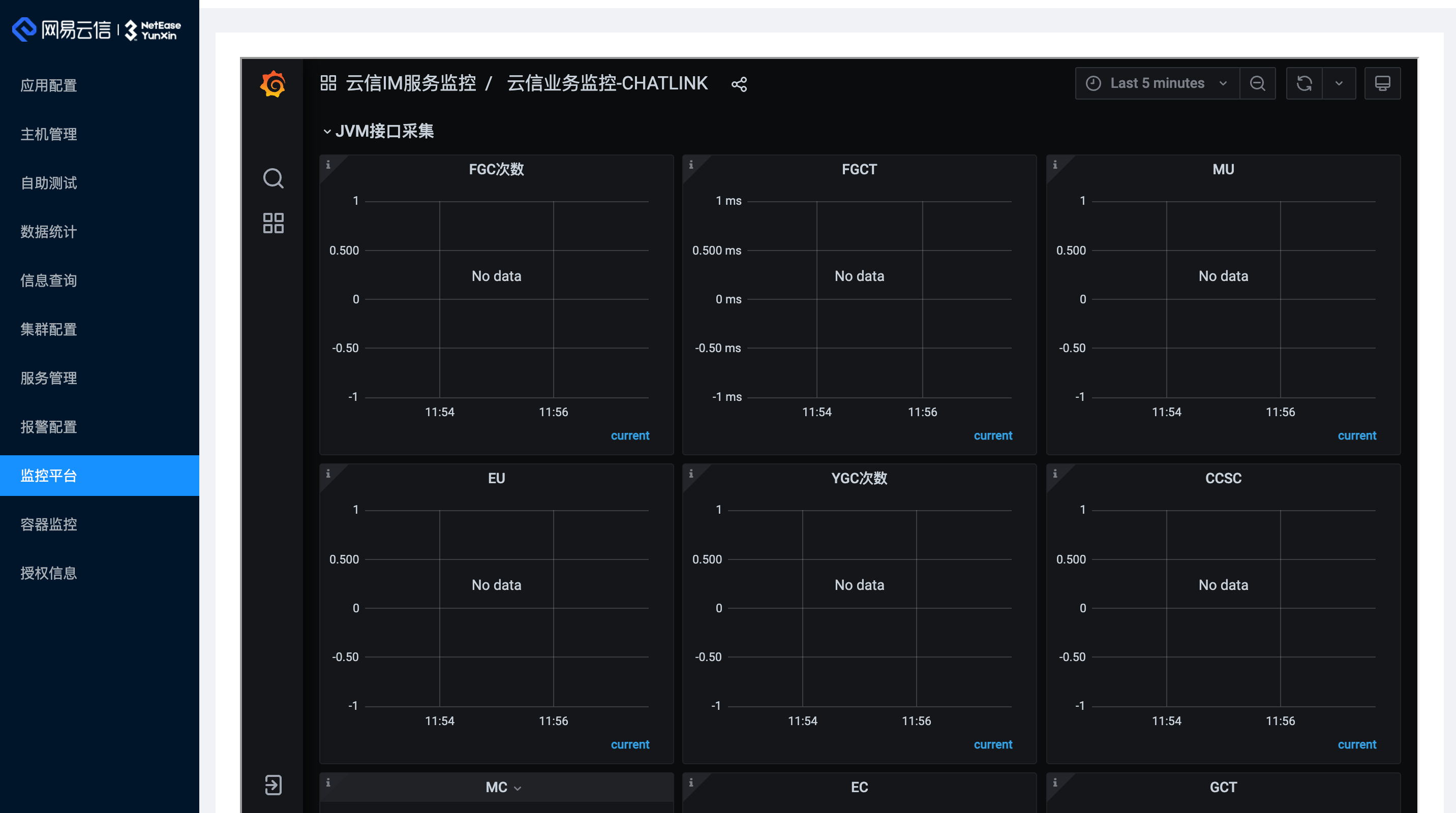This screenshot has width=1456, height=813.
Task: Toggle the current series in YGC次数 legend
Action: click(993, 744)
